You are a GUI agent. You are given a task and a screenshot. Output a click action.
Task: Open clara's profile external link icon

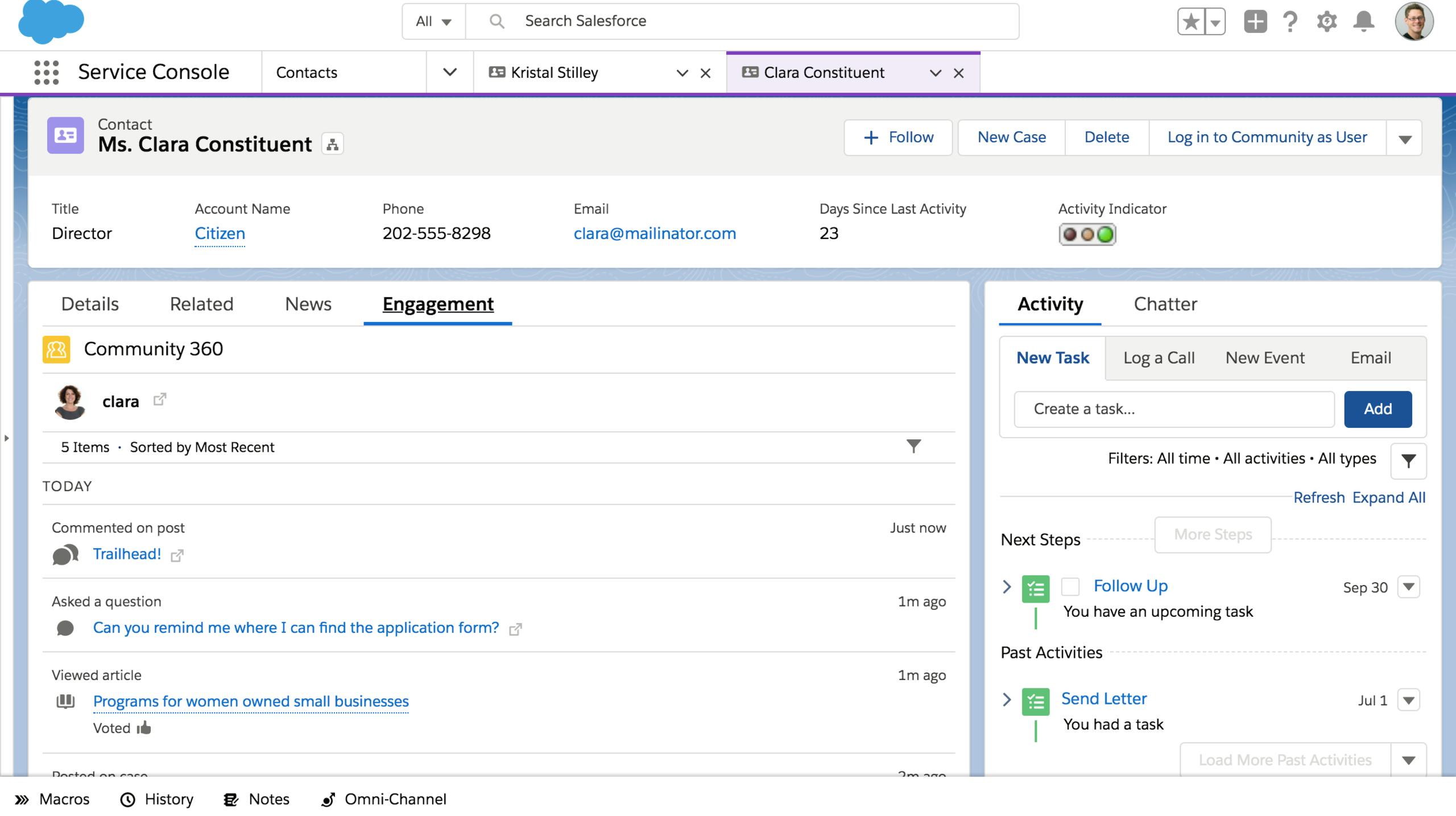[x=160, y=399]
